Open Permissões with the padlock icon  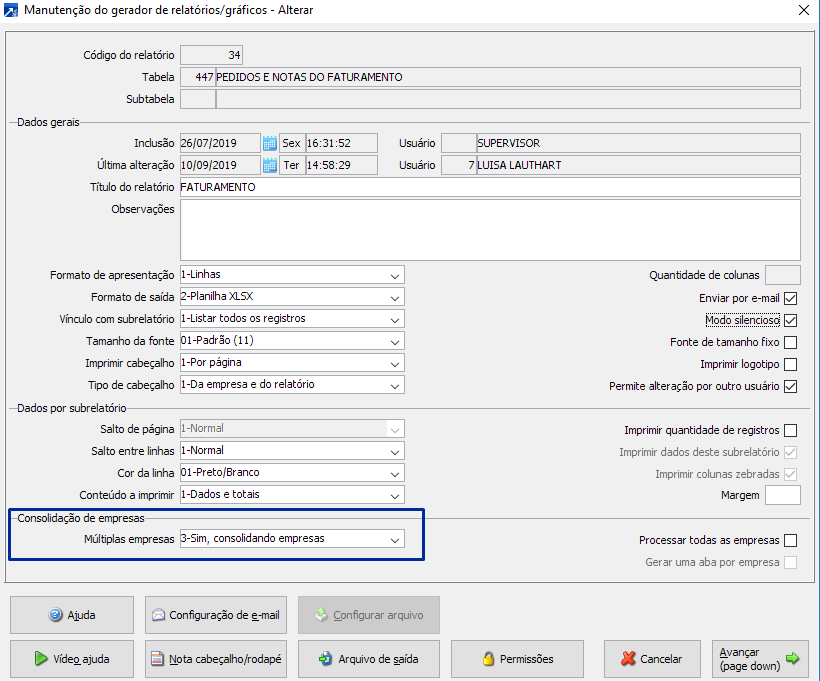point(517,659)
